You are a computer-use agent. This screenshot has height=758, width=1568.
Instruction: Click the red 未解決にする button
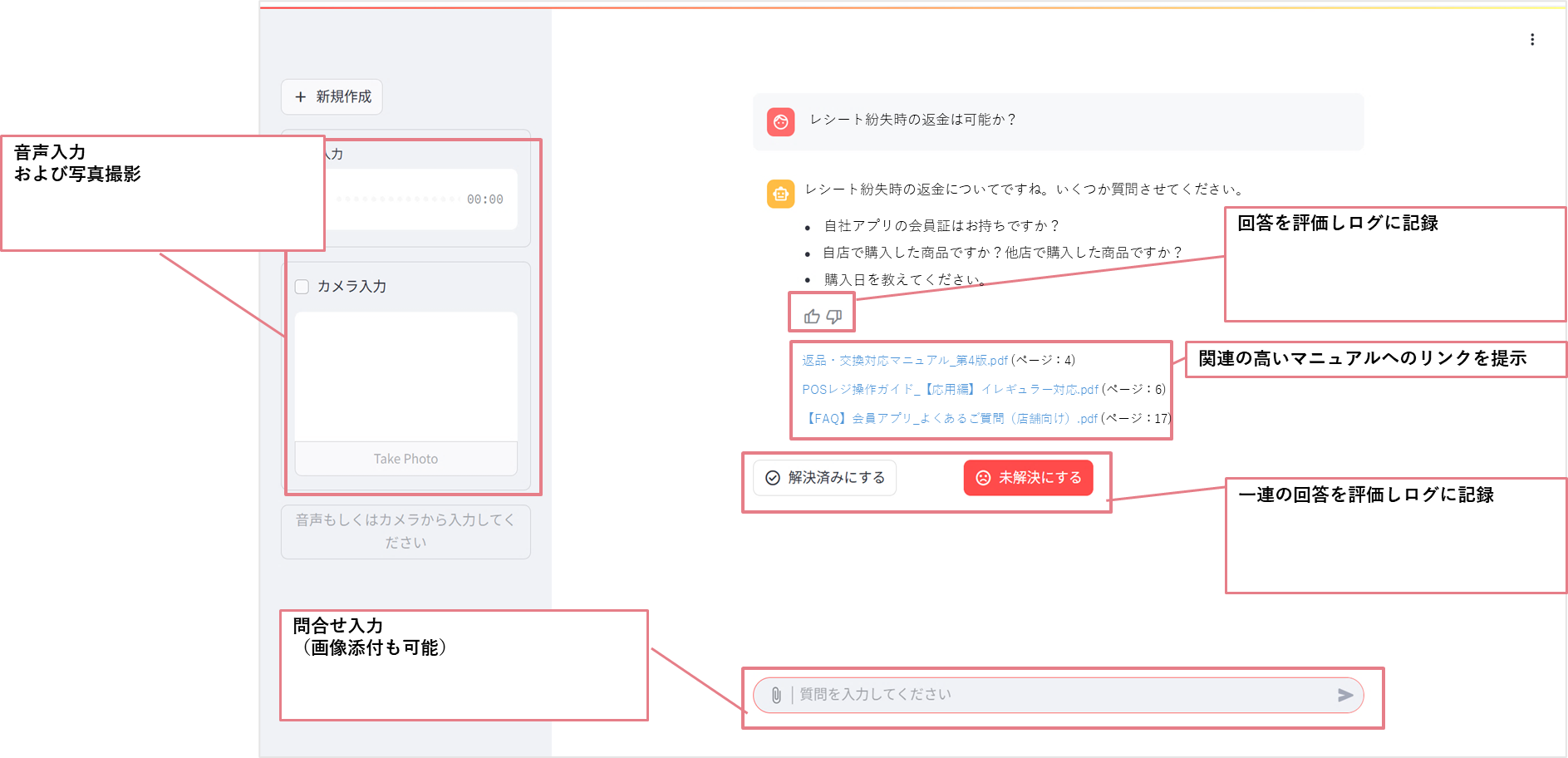pos(1028,478)
